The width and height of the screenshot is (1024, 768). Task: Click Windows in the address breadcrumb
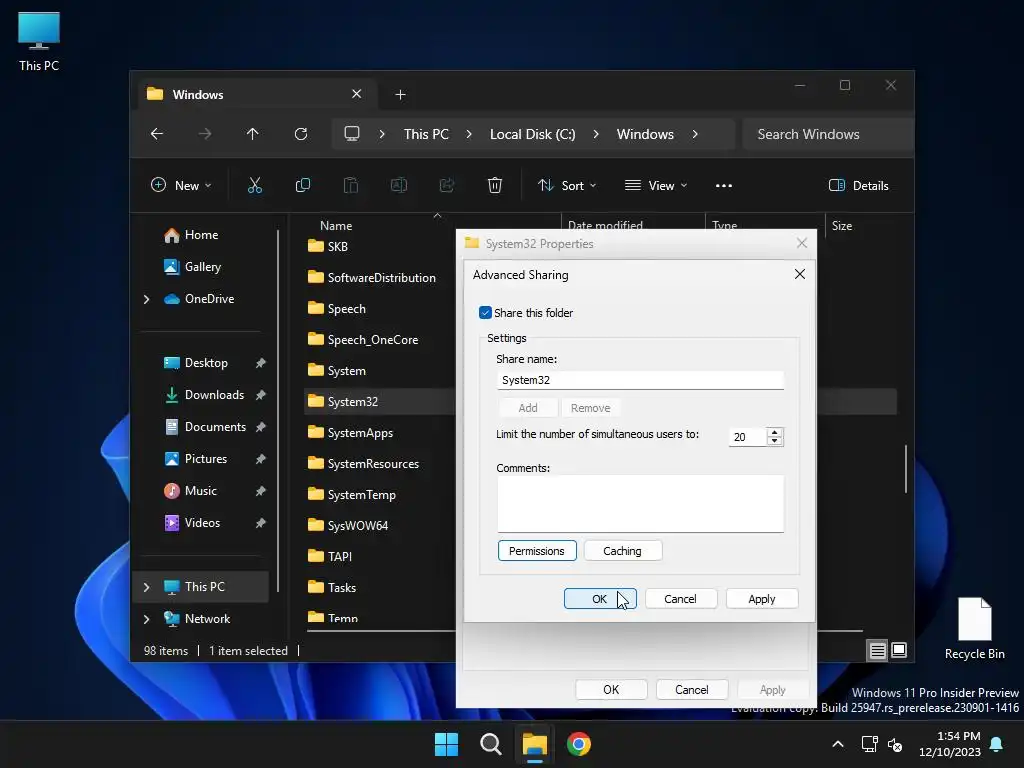click(645, 134)
